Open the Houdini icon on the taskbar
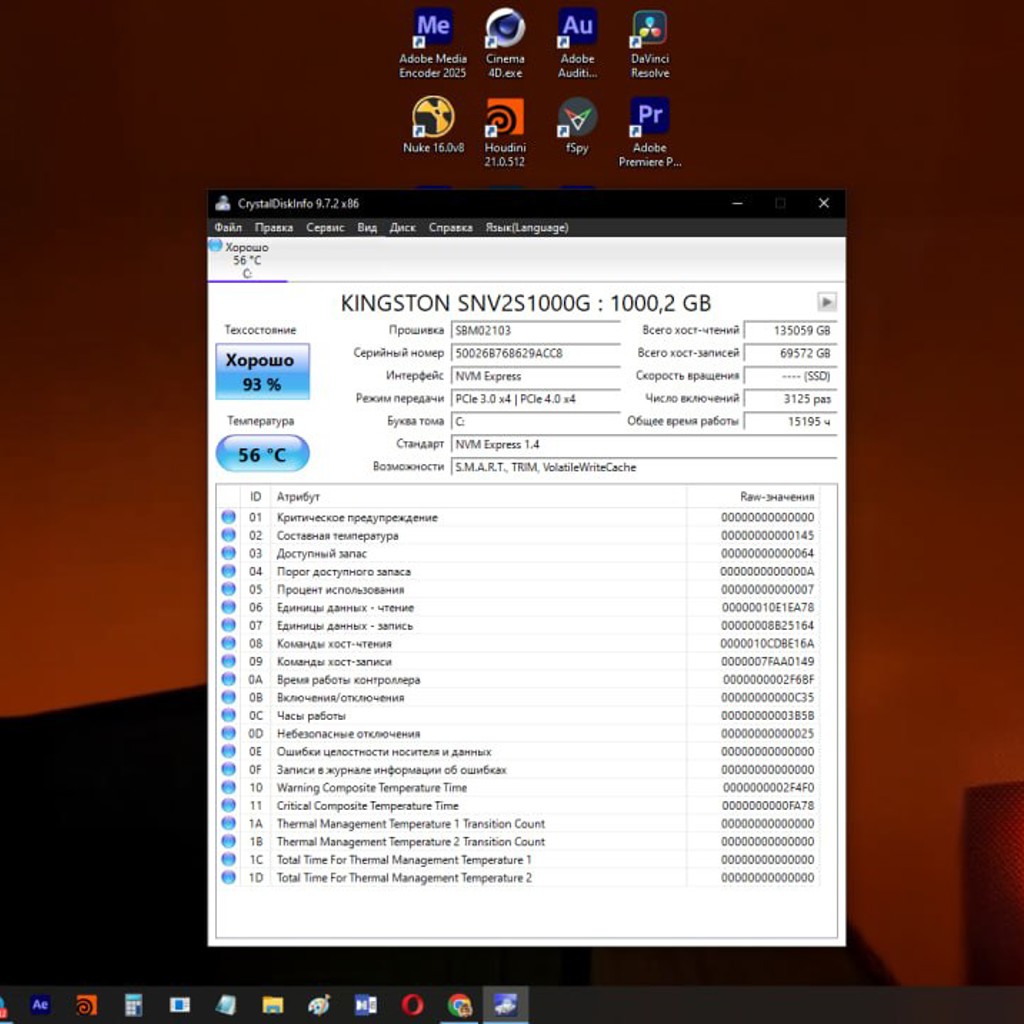The width and height of the screenshot is (1024, 1024). click(x=86, y=1004)
